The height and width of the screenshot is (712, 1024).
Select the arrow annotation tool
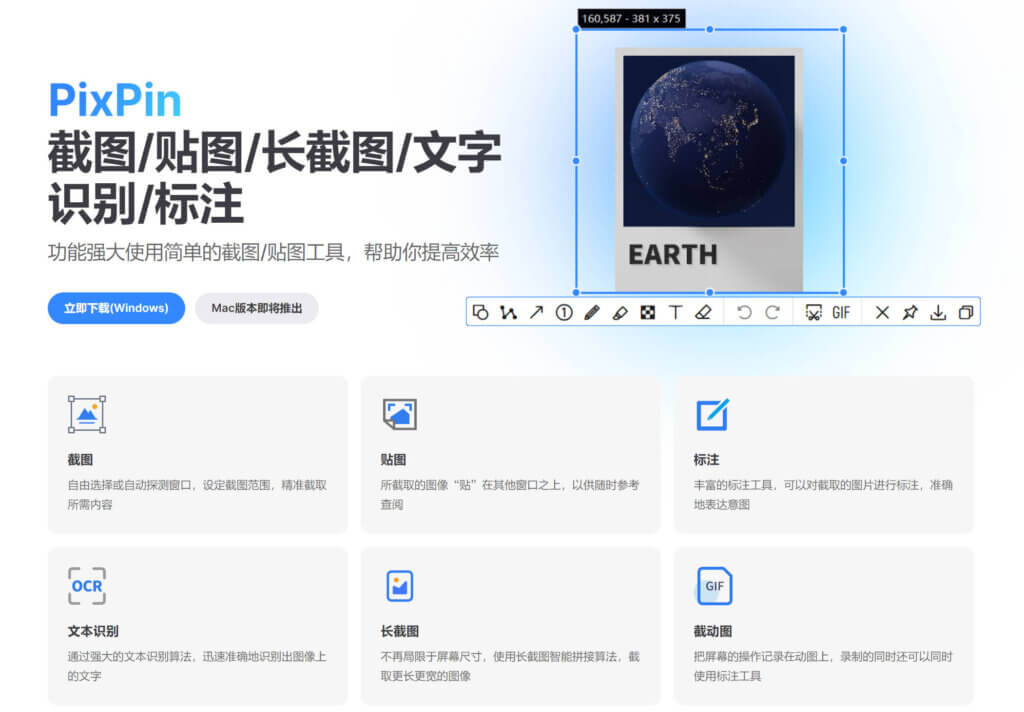pos(537,312)
